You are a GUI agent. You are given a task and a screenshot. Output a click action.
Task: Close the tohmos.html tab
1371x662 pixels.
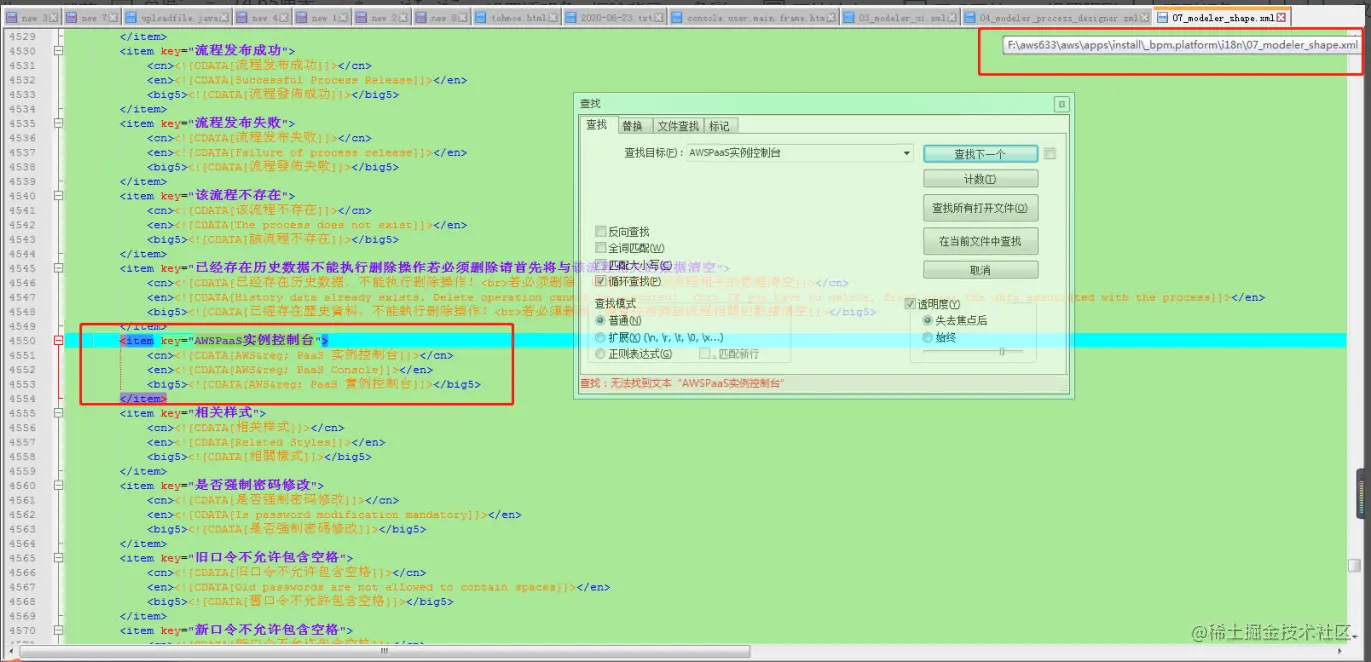[552, 18]
